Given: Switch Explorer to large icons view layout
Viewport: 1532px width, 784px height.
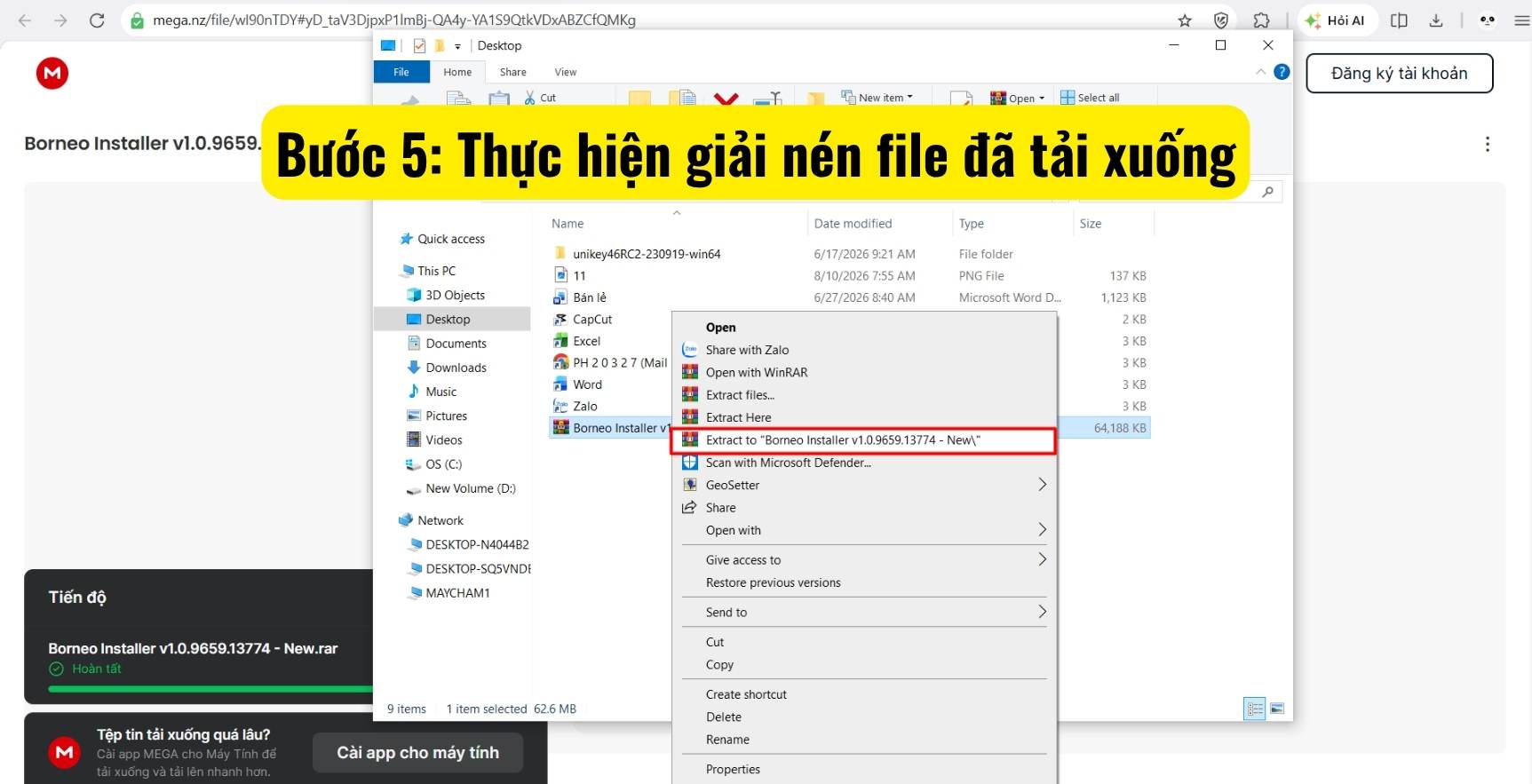Looking at the screenshot, I should 1277,709.
